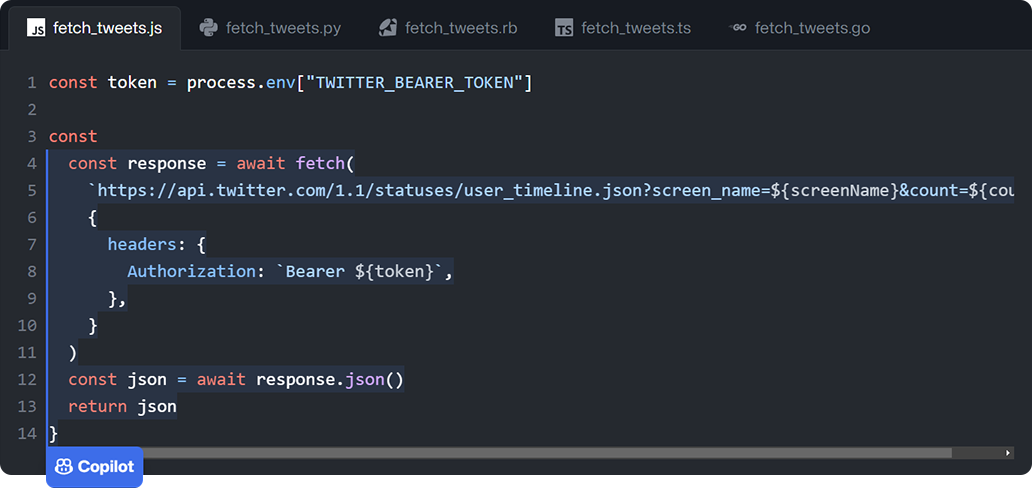Screen dimensions: 1032x488
Task: Click line number 3
Action: (32, 137)
